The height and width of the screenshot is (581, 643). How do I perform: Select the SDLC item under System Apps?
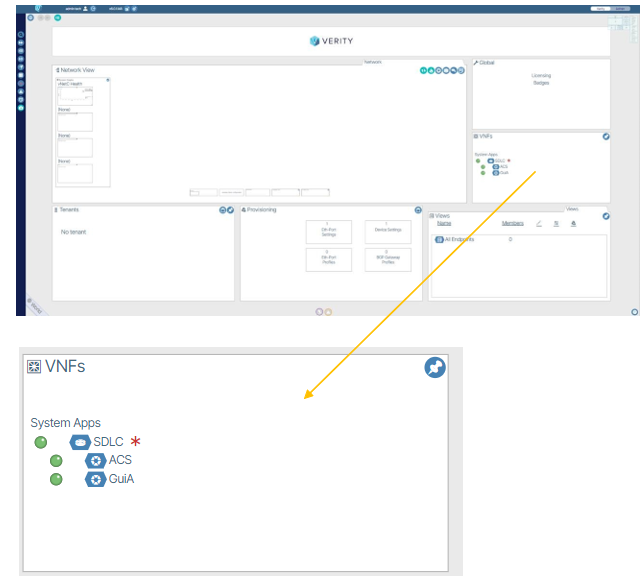[108, 442]
